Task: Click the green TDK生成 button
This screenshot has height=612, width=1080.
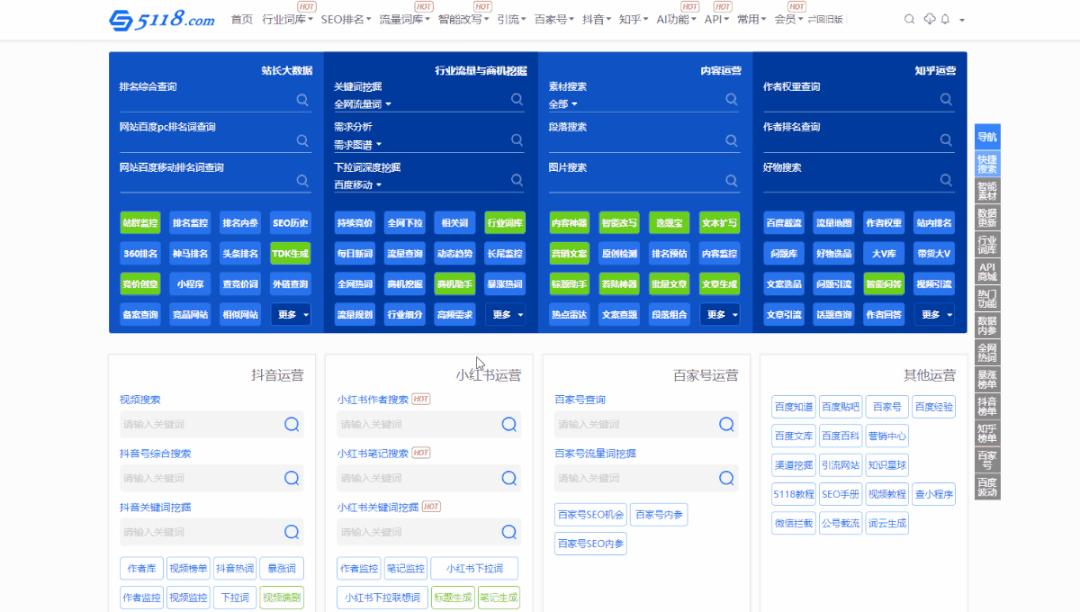Action: [x=288, y=253]
